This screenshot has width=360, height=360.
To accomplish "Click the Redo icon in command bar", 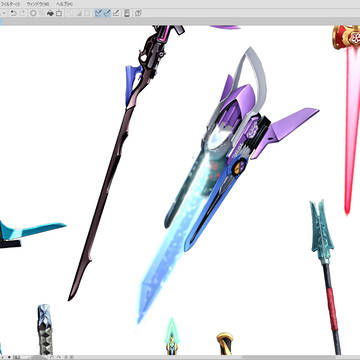I will pyautogui.click(x=23, y=13).
